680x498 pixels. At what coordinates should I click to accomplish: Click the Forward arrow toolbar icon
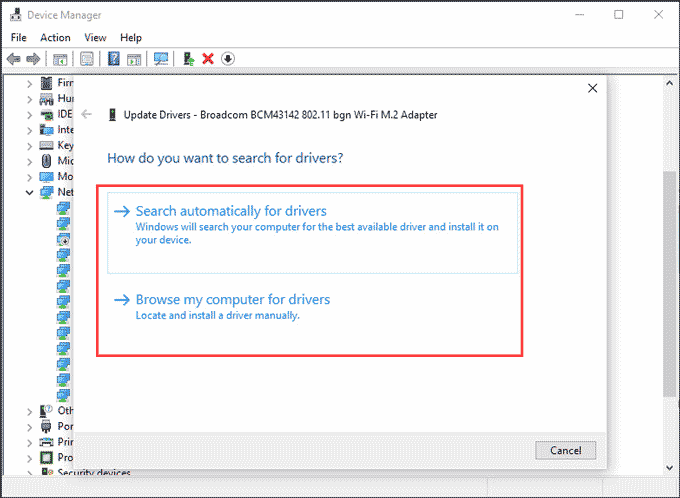pyautogui.click(x=33, y=59)
